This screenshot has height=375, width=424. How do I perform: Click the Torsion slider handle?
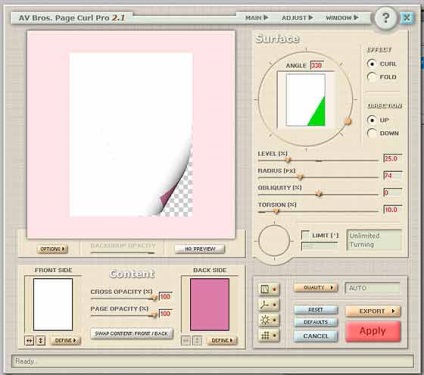click(x=276, y=211)
